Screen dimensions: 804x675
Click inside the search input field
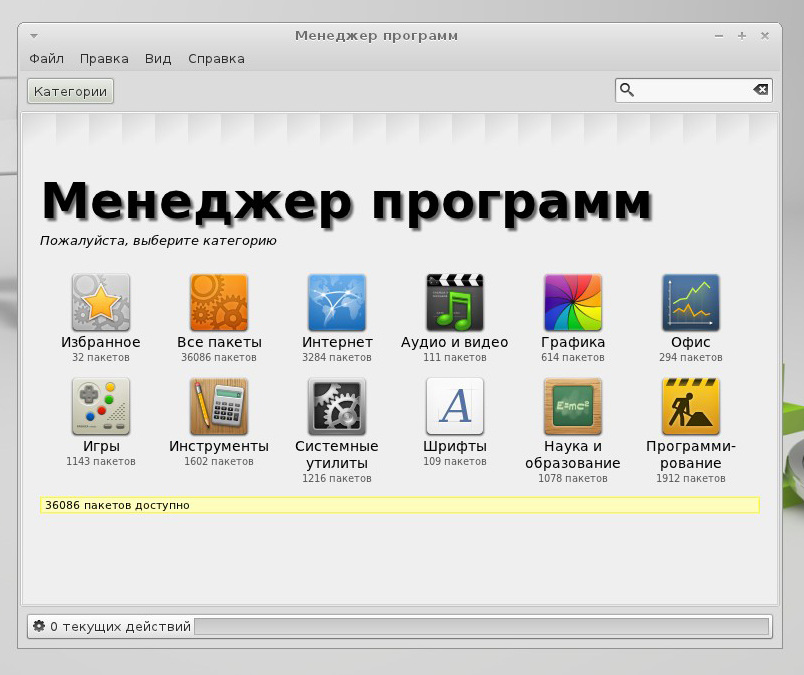[x=693, y=90]
